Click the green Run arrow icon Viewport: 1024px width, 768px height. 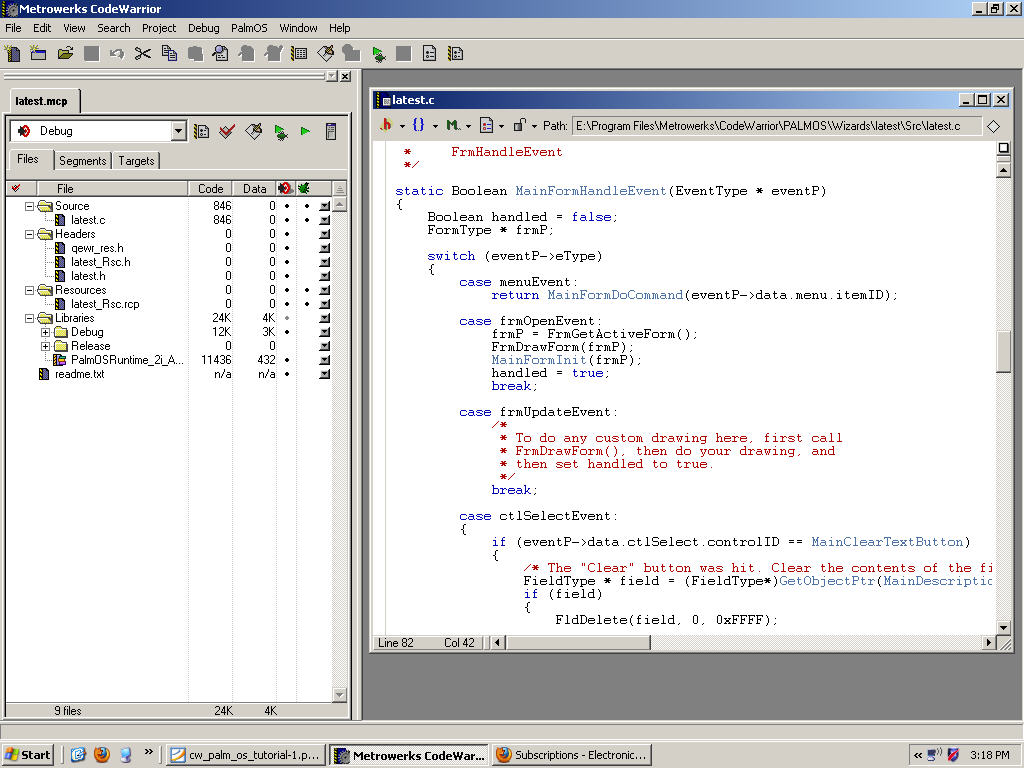pos(305,131)
